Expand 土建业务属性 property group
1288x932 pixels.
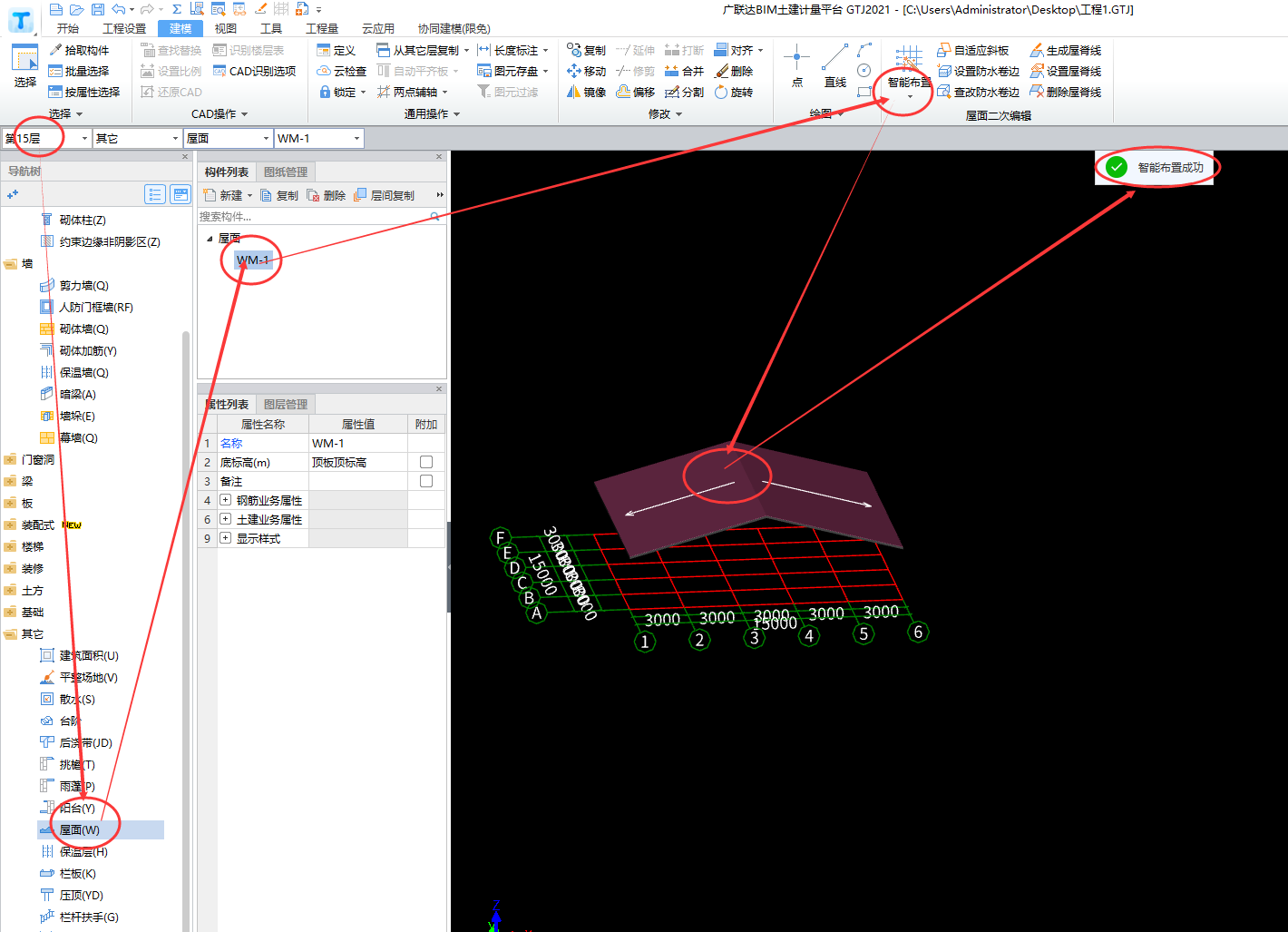[225, 519]
